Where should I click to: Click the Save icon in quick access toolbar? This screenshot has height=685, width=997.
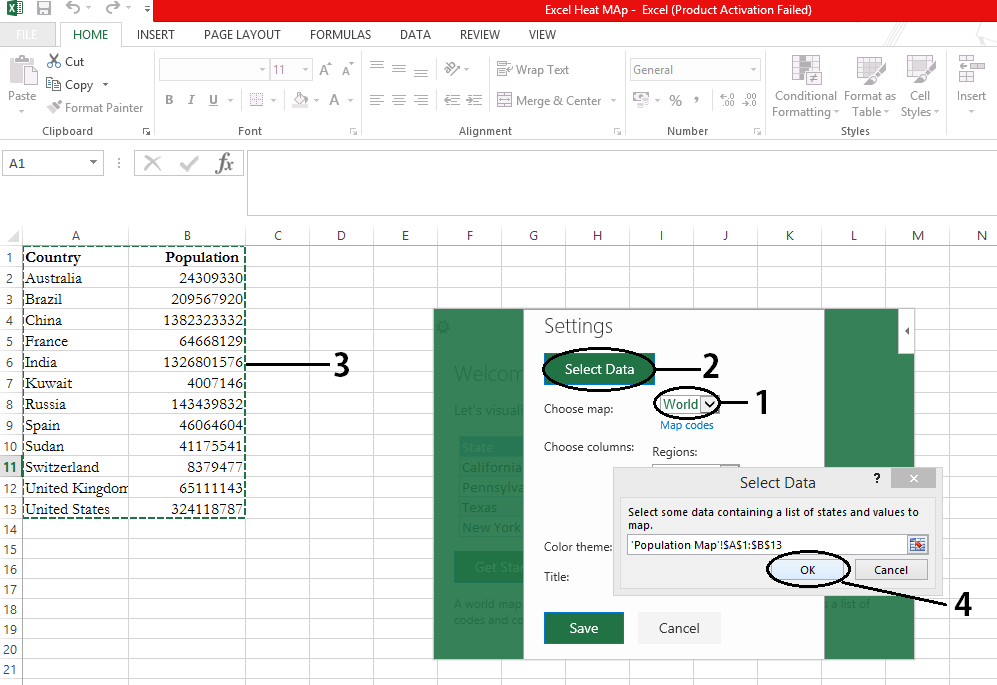44,10
